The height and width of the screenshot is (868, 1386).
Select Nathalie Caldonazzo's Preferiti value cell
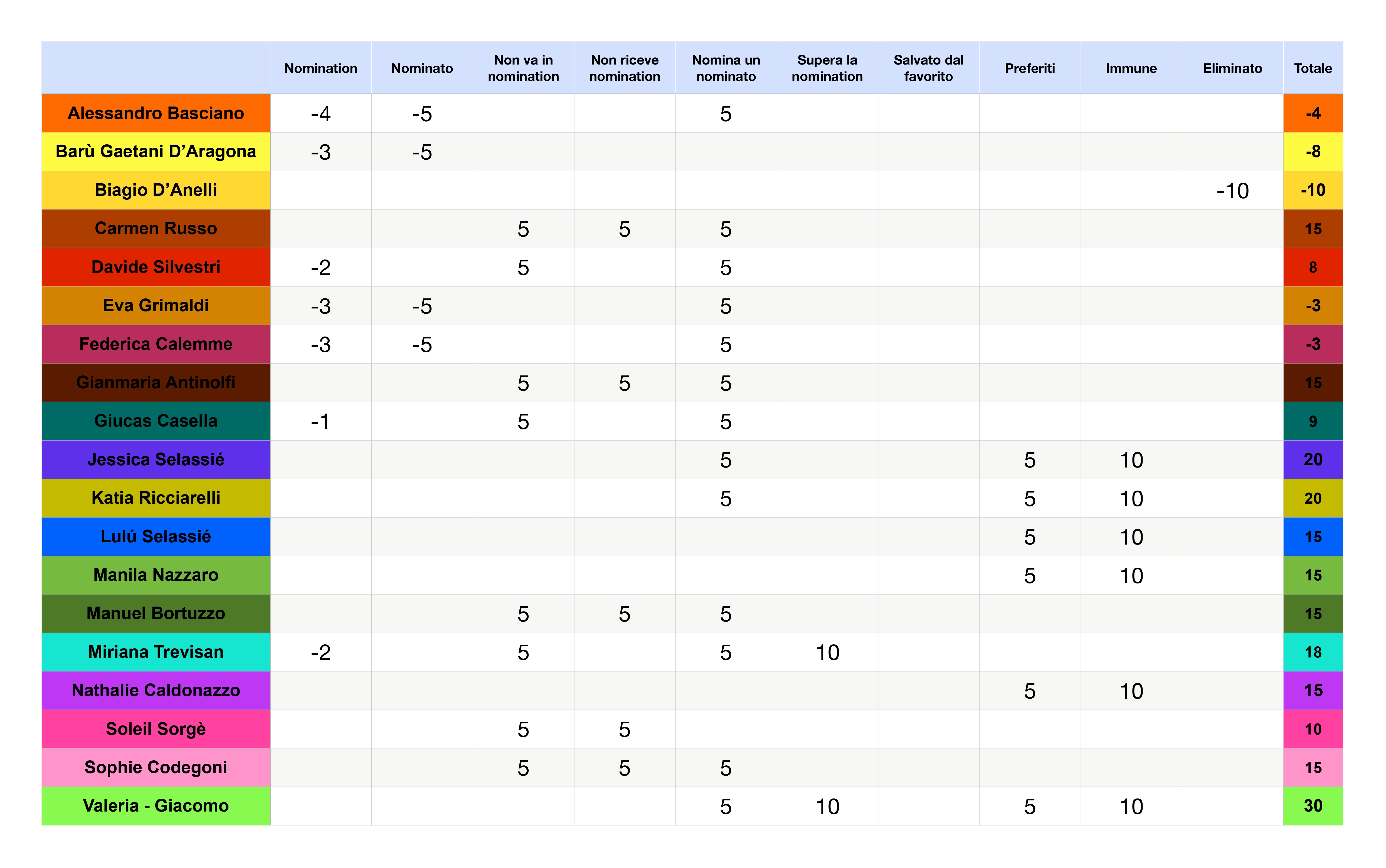click(1029, 691)
